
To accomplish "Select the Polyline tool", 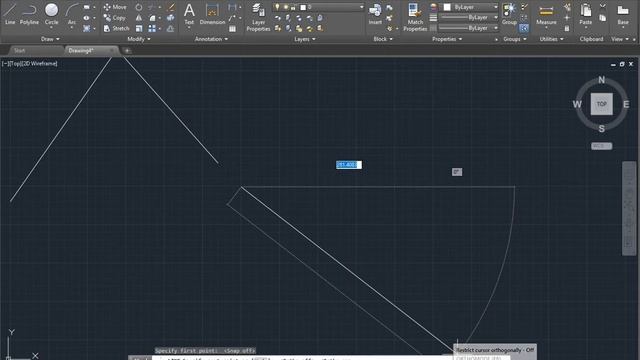I will (x=29, y=13).
